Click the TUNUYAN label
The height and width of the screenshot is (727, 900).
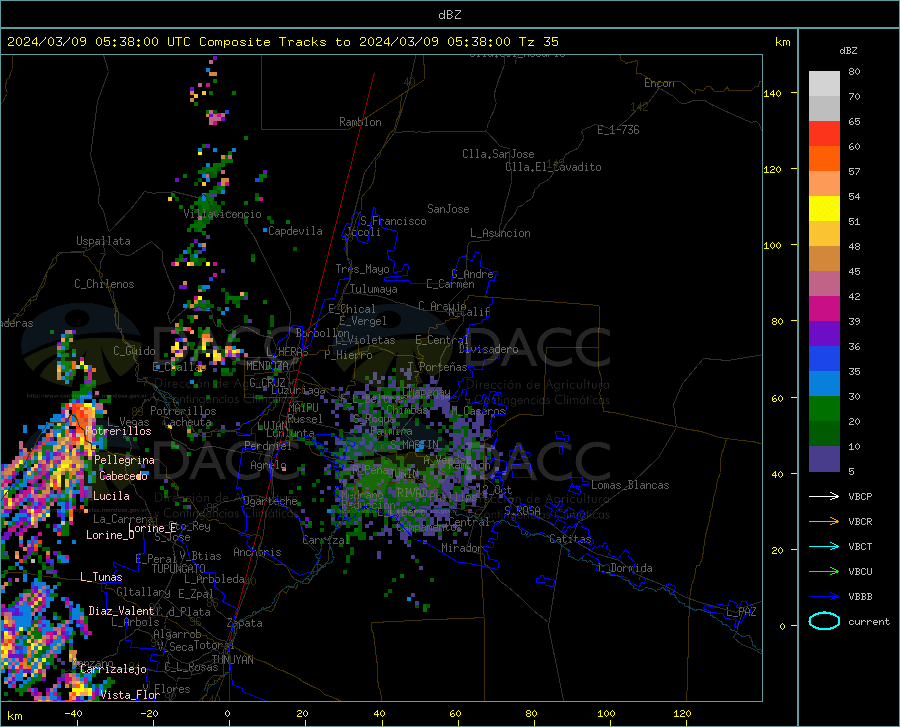pyautogui.click(x=232, y=660)
